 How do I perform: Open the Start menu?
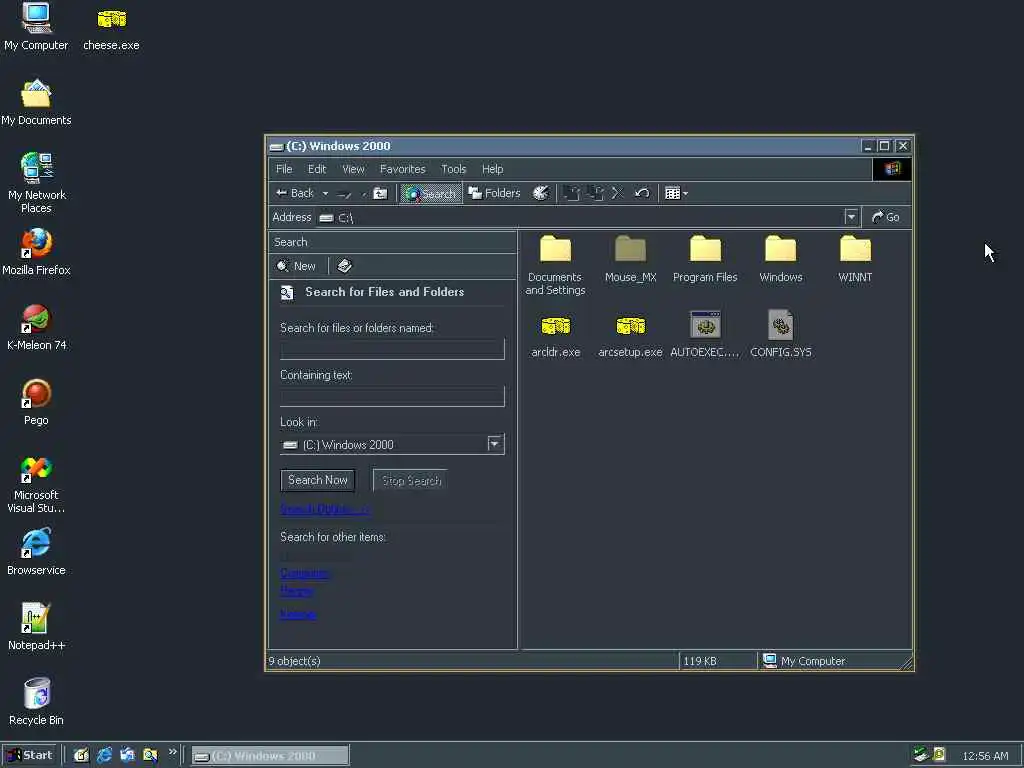click(x=29, y=756)
